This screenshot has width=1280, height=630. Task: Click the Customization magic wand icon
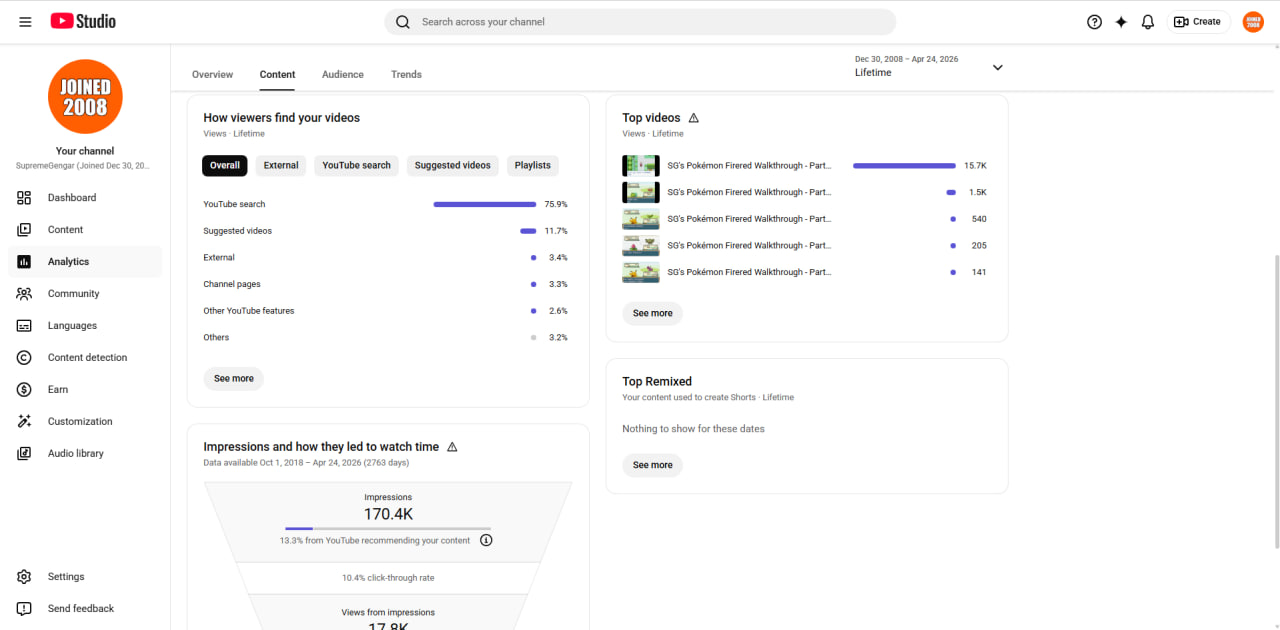click(25, 422)
